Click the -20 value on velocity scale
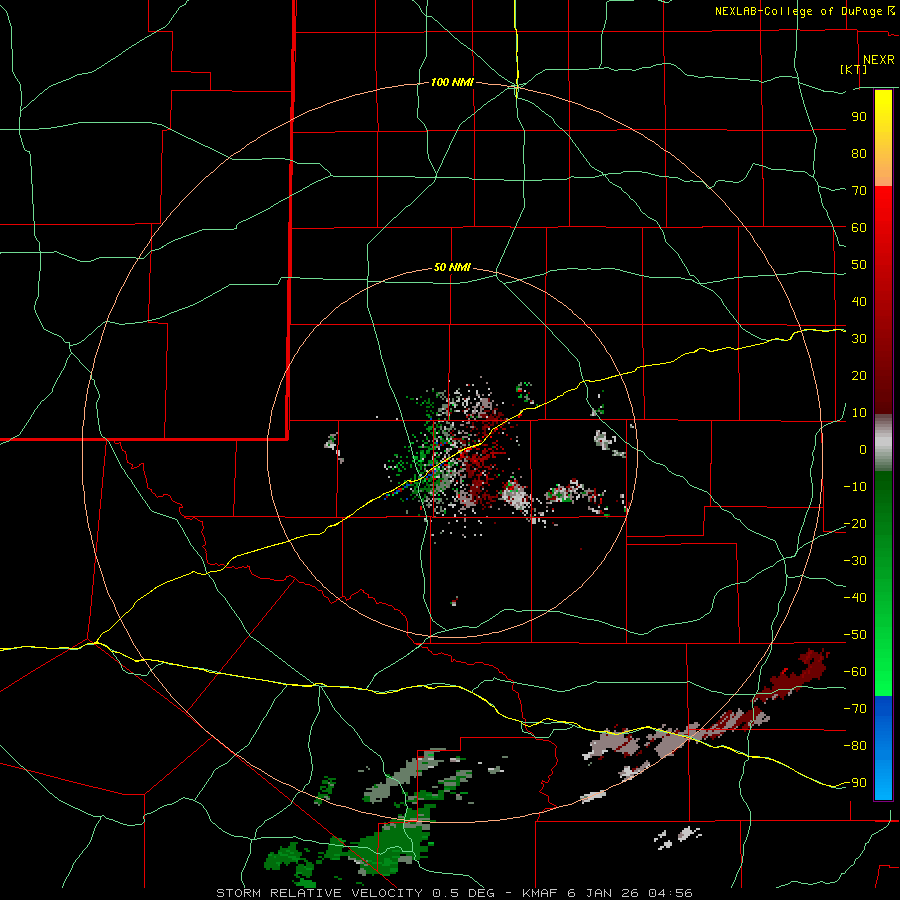Screen dimensions: 900x900 pos(855,523)
